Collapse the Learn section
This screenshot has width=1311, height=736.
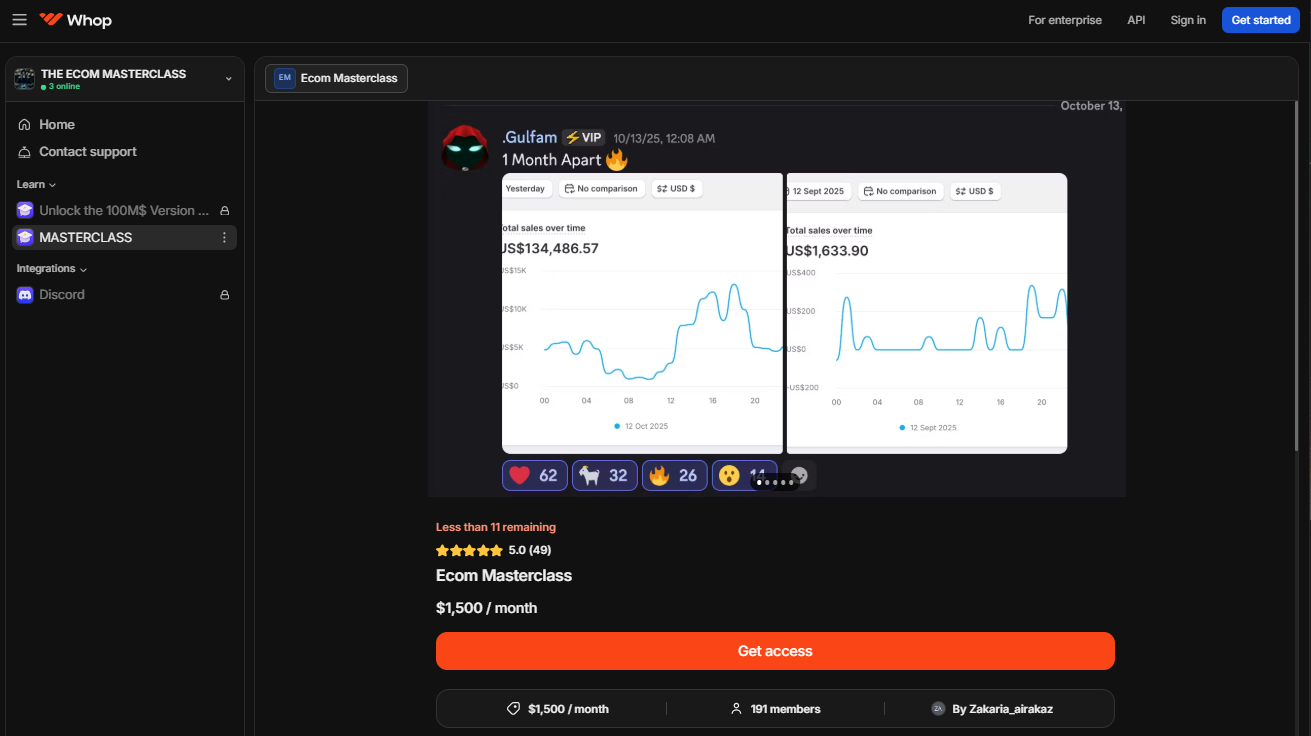[36, 185]
